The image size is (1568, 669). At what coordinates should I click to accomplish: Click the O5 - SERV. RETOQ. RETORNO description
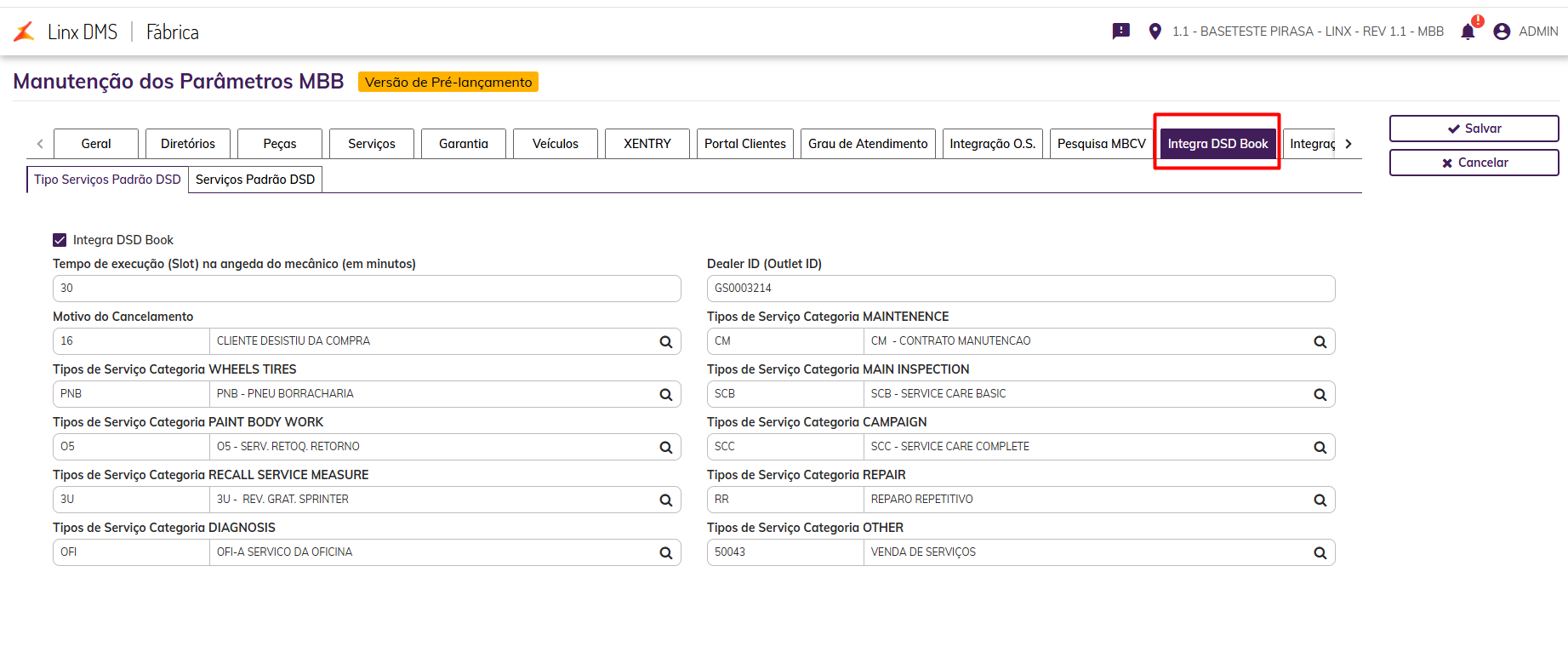tap(288, 447)
